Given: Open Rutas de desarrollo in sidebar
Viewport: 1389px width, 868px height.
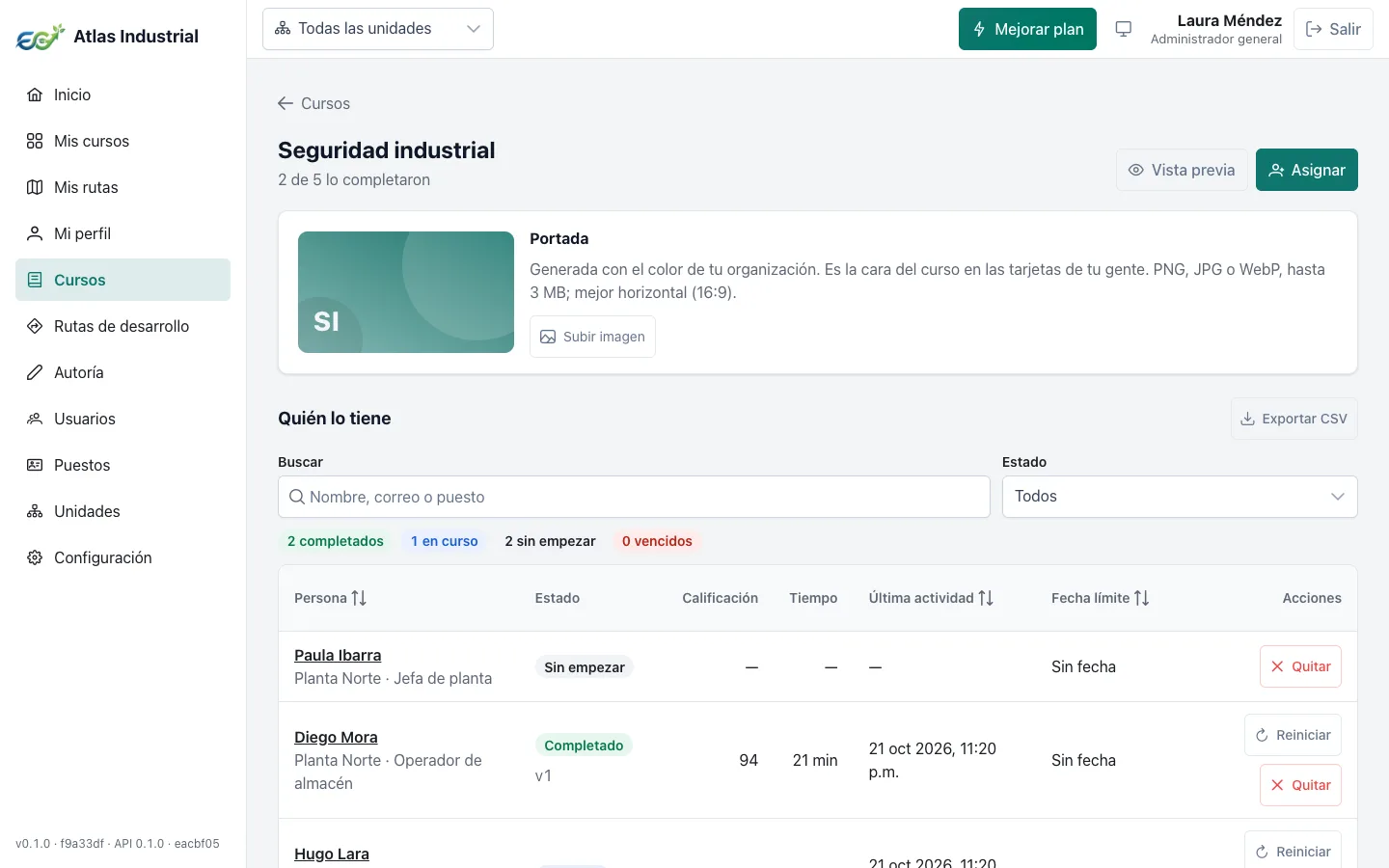Looking at the screenshot, I should coord(123,326).
